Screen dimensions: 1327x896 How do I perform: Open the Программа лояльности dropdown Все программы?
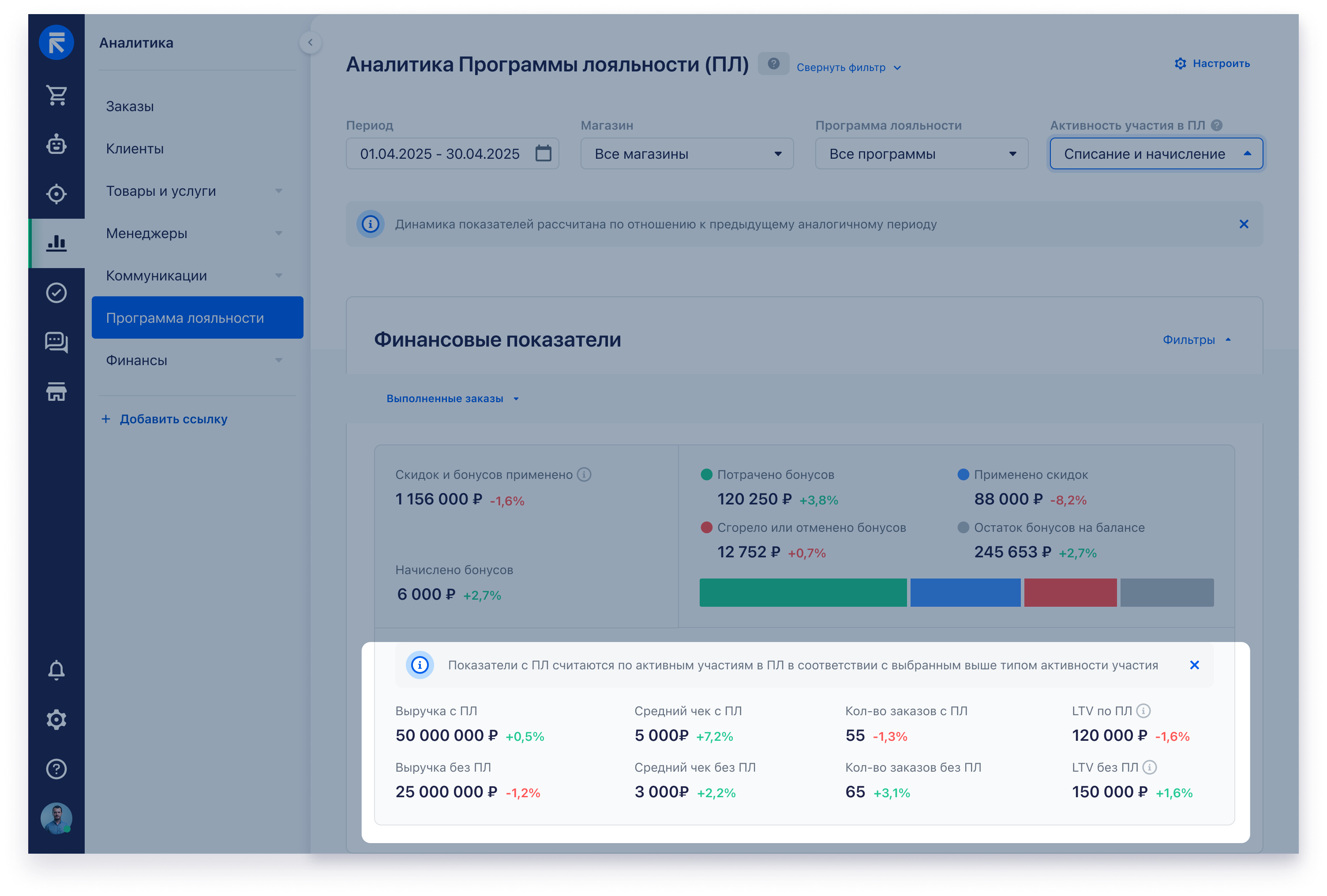point(922,153)
